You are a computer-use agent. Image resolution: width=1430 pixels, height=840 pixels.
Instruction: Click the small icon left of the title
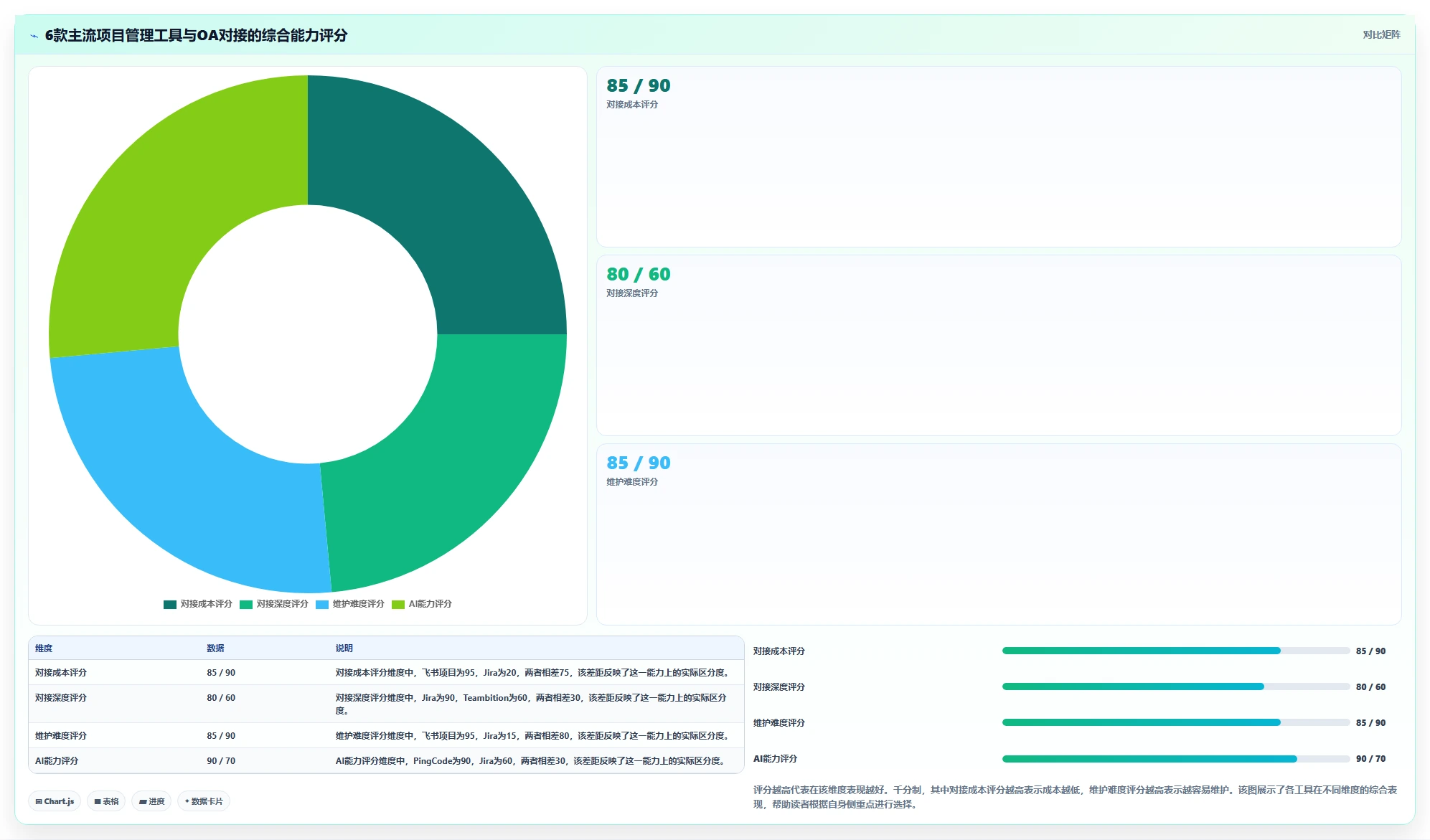click(34, 36)
